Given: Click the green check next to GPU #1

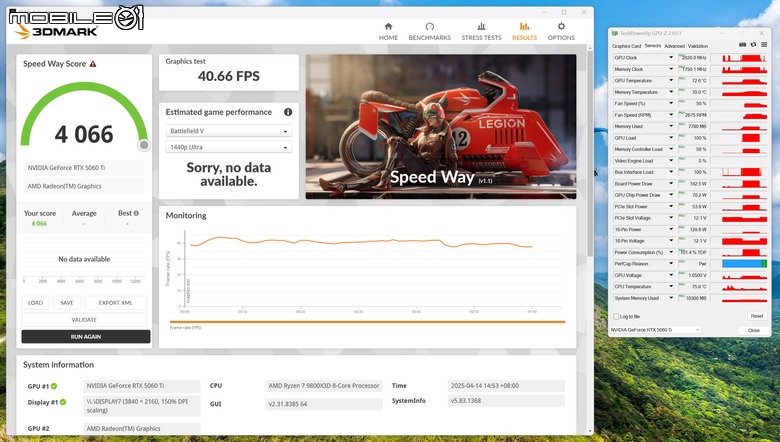Looking at the screenshot, I should [54, 386].
